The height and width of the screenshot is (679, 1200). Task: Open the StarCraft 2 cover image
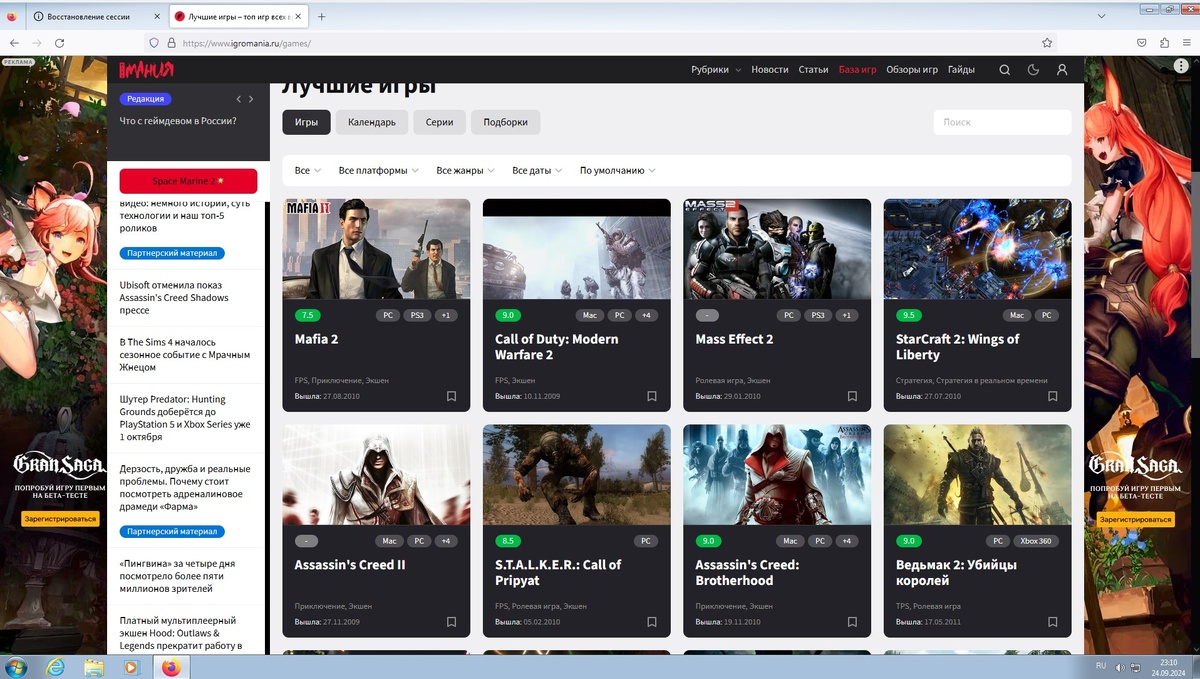coord(977,249)
